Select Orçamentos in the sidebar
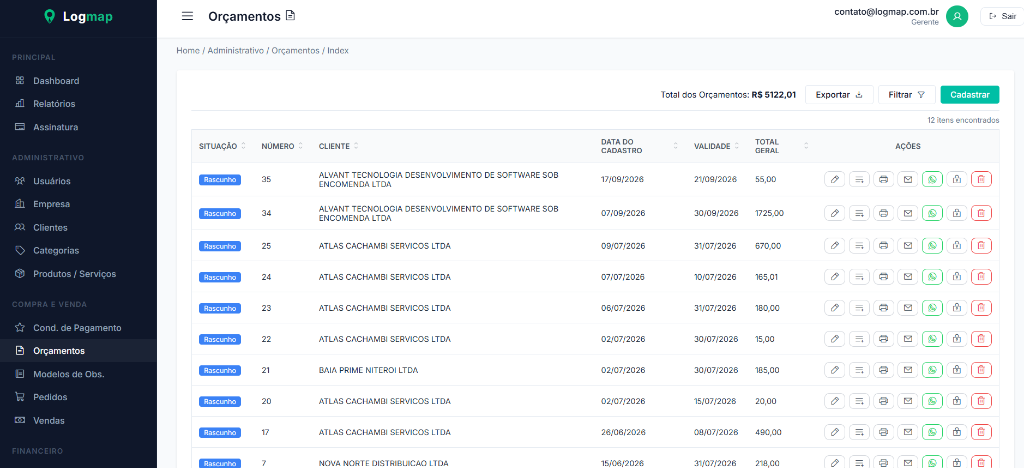The width and height of the screenshot is (1024, 468). (78, 351)
